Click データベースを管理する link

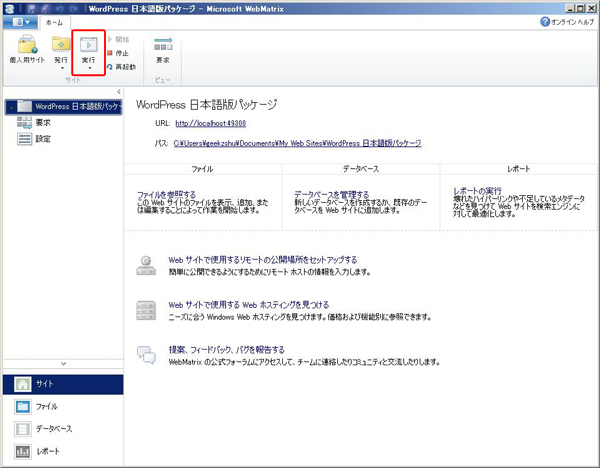331,194
